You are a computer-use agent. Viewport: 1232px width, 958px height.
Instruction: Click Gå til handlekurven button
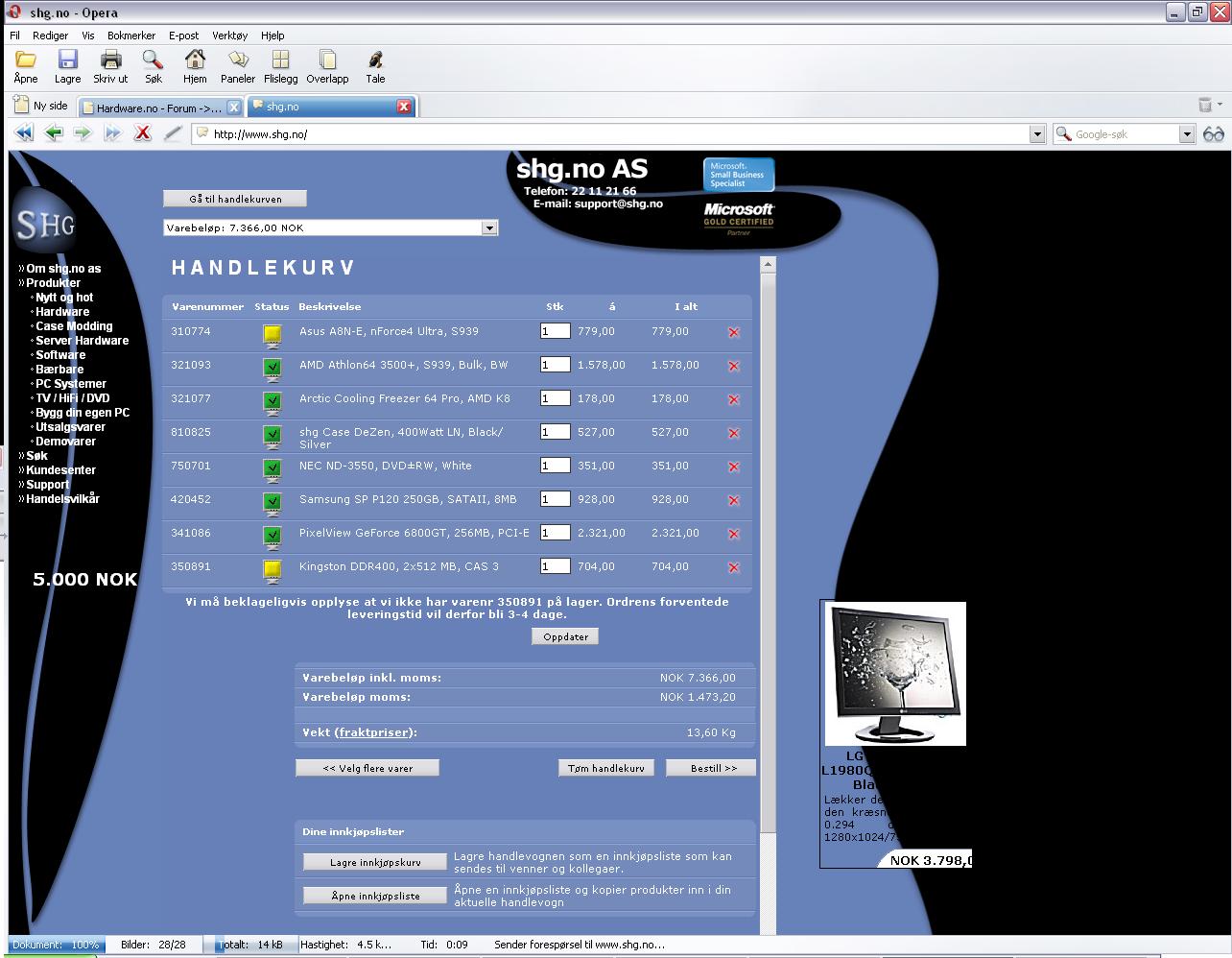click(x=235, y=199)
